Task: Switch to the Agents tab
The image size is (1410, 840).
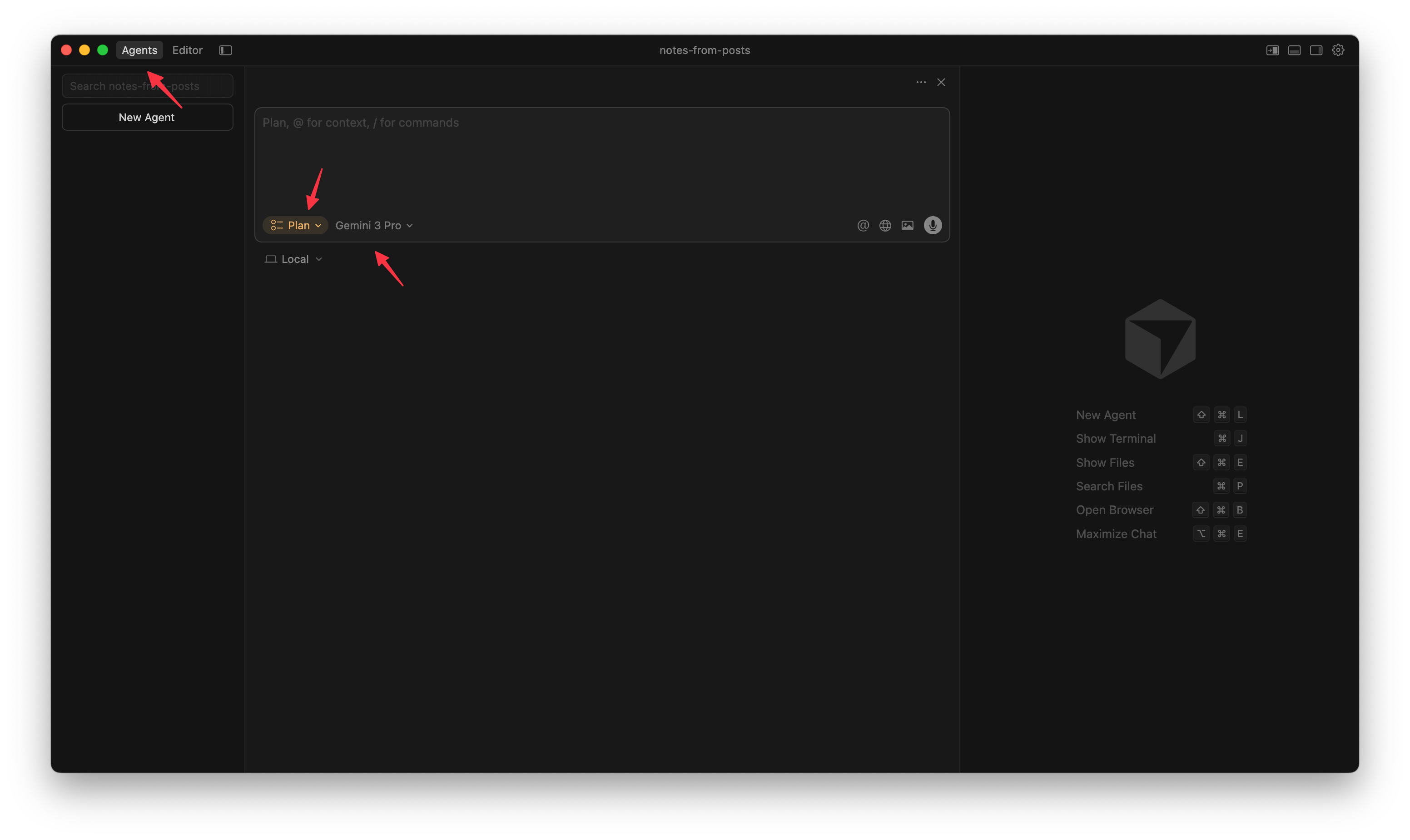Action: click(139, 50)
